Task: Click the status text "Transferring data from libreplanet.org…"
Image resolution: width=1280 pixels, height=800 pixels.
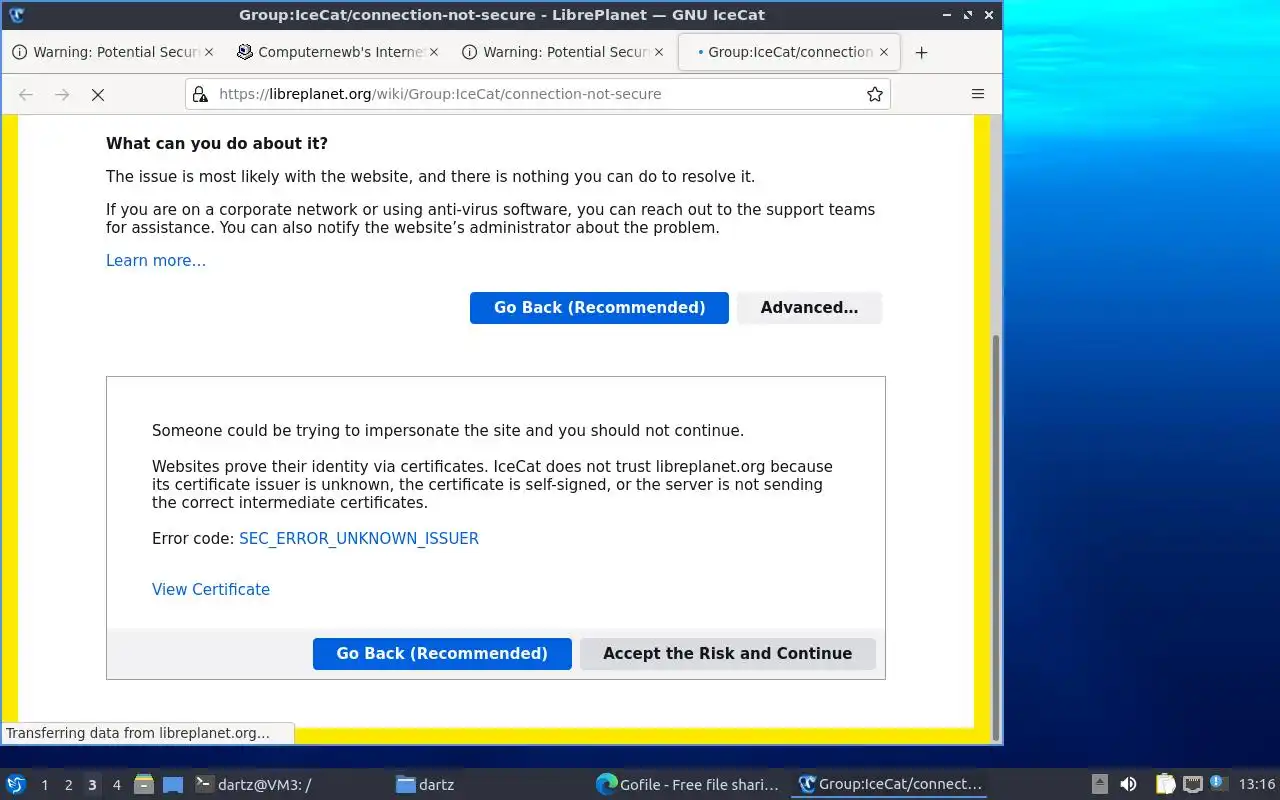Action: [138, 733]
